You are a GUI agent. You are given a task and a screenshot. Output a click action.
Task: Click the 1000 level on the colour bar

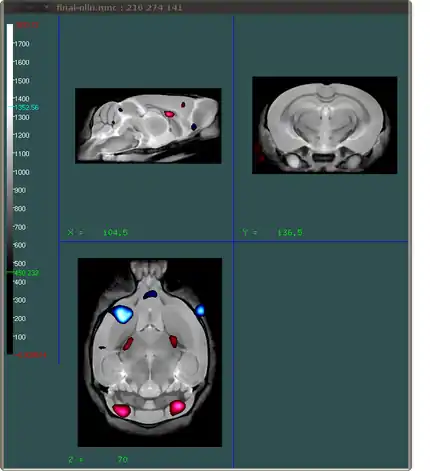21,172
